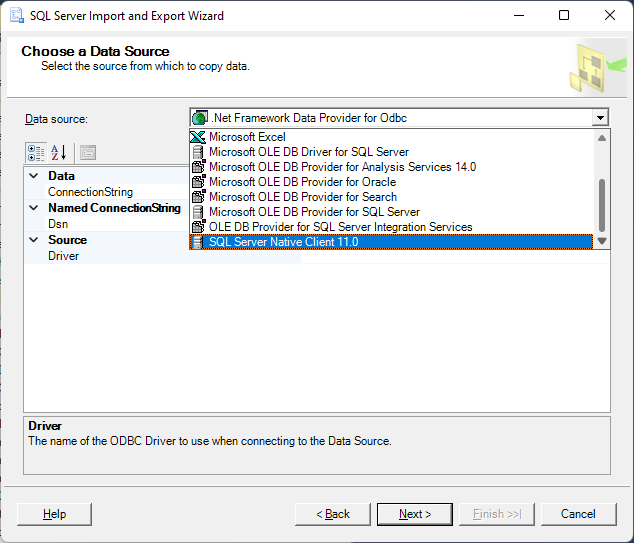This screenshot has height=543, width=634.
Task: Click the wizard icon in title bar
Action: click(17, 15)
